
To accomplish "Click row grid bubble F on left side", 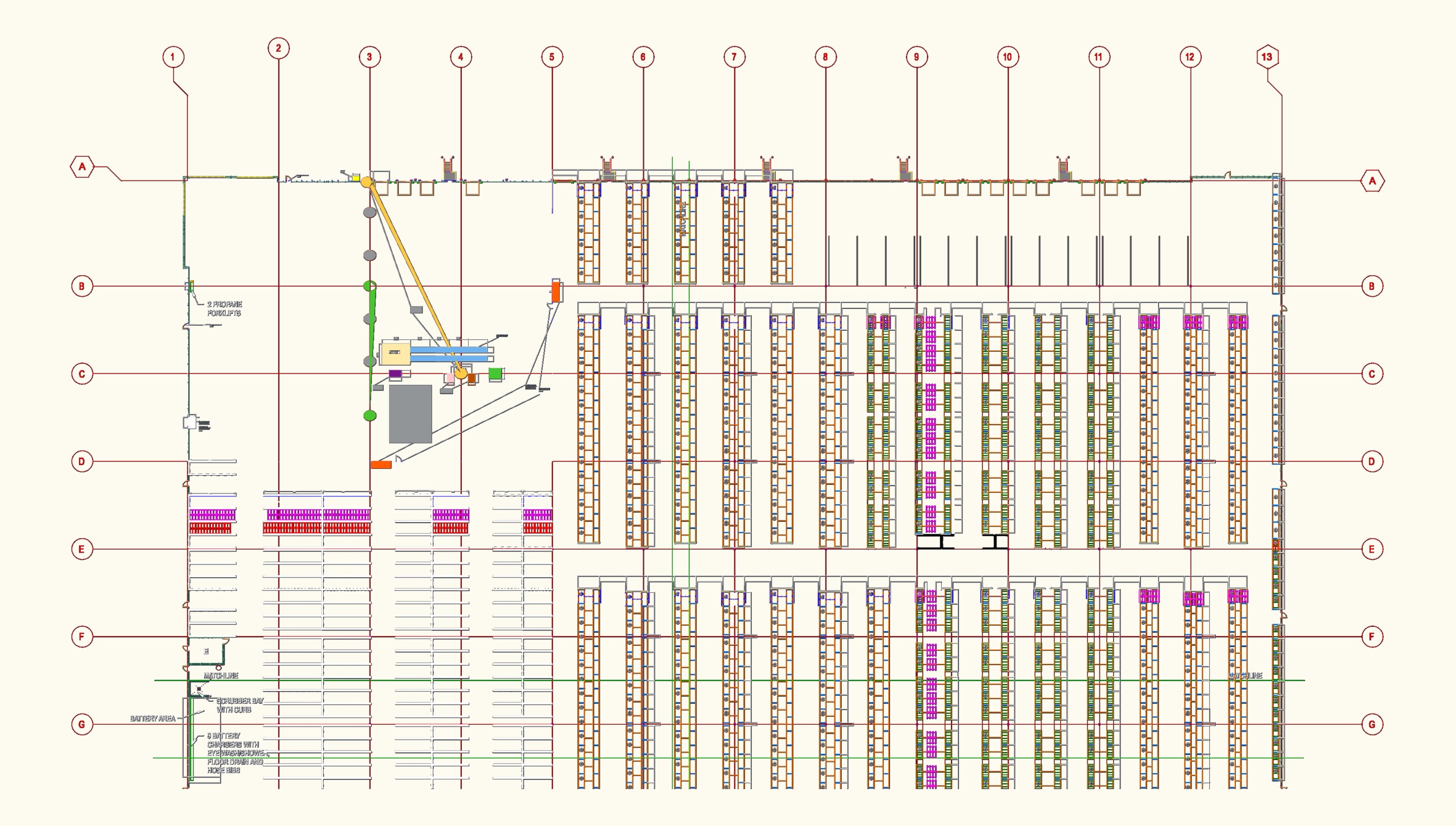I will 82,637.
